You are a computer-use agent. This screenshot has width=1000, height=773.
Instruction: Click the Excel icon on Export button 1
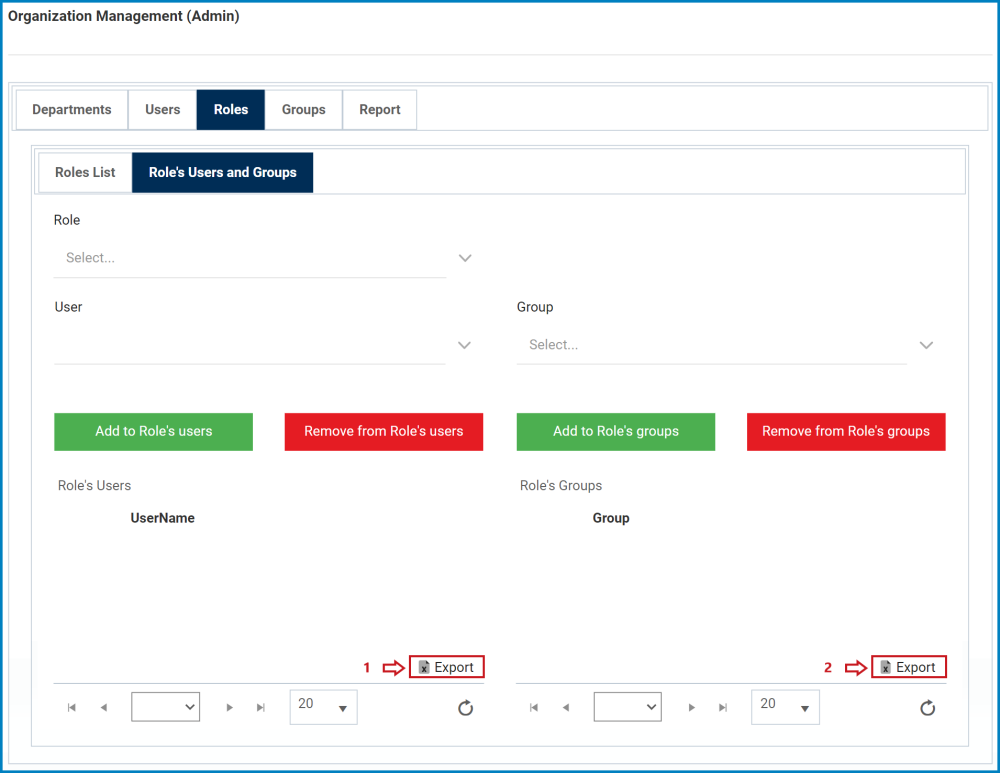tap(424, 667)
